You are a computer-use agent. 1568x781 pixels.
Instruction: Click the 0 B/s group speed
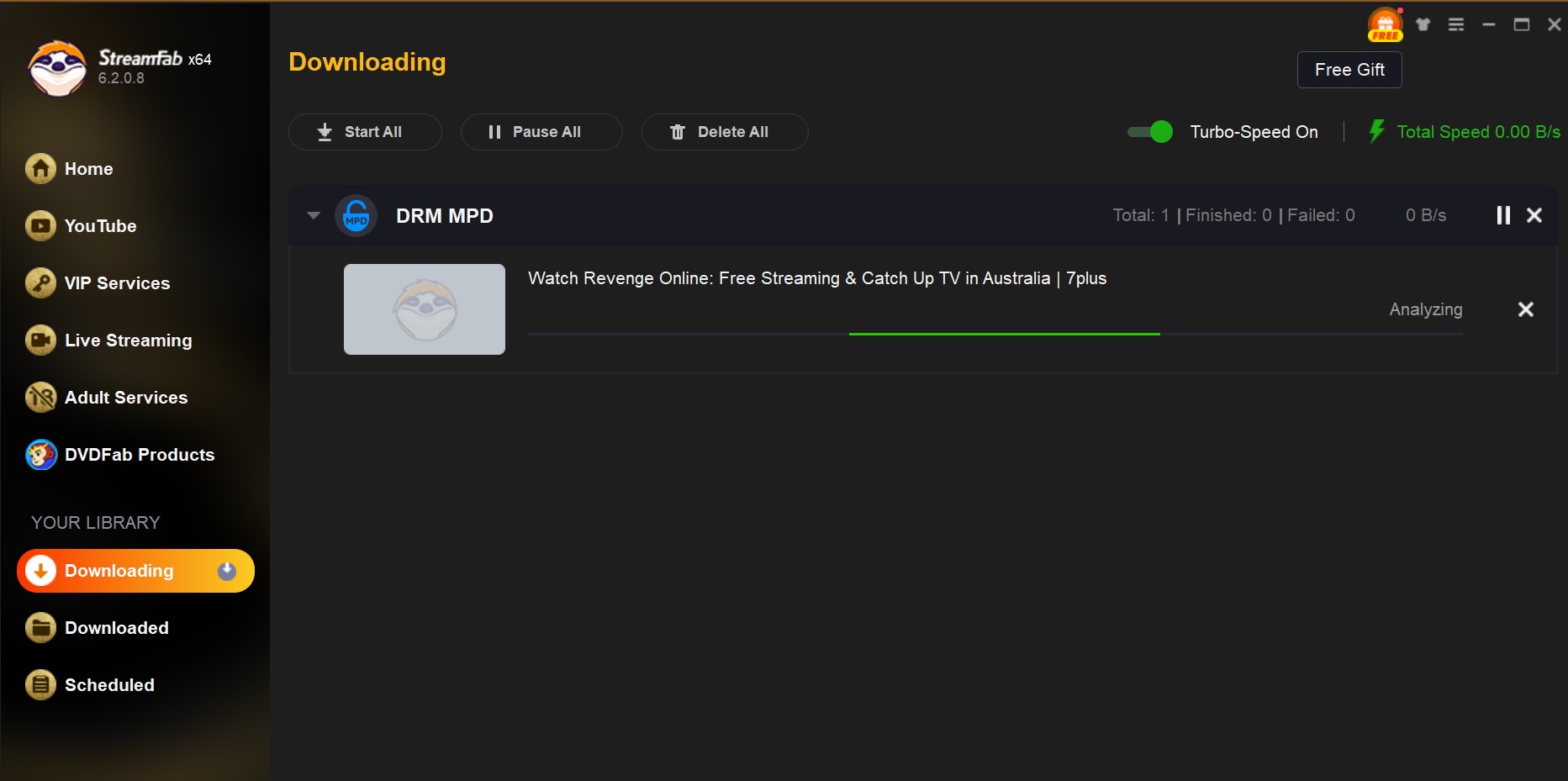pyautogui.click(x=1426, y=215)
